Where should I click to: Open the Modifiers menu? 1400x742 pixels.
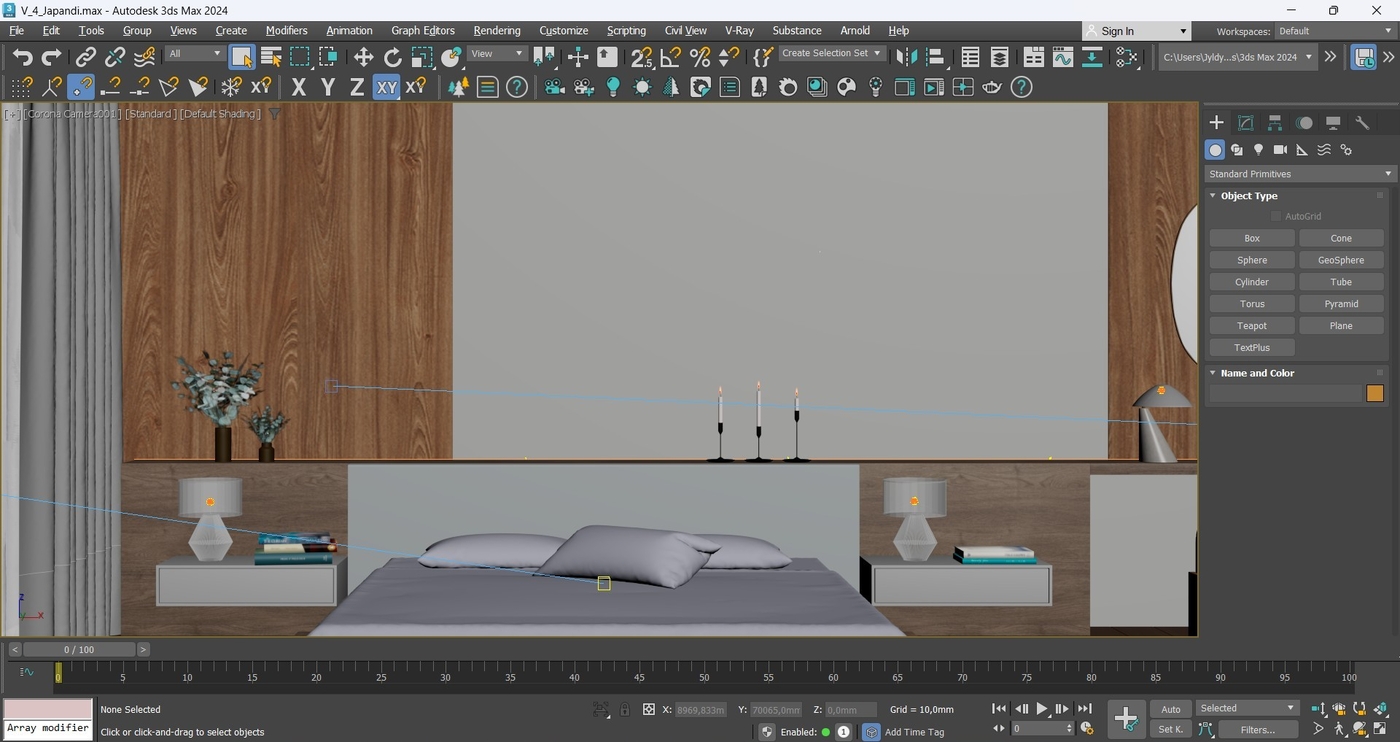point(286,30)
